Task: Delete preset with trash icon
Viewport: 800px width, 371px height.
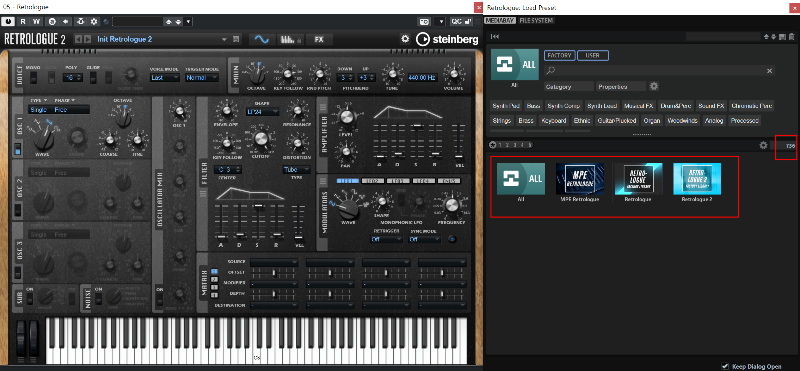Action: [791, 36]
